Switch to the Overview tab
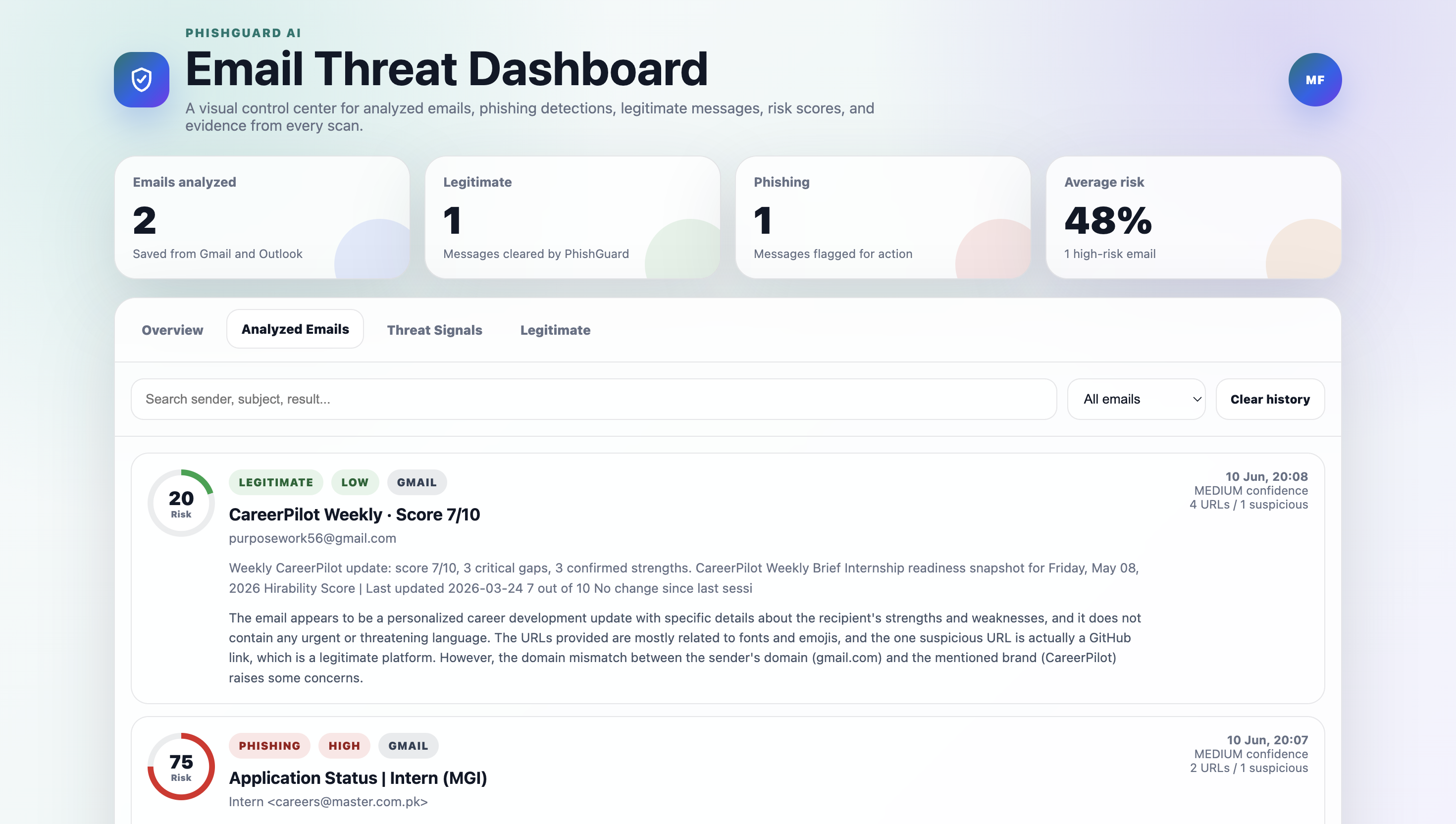This screenshot has width=1456, height=824. coord(172,330)
